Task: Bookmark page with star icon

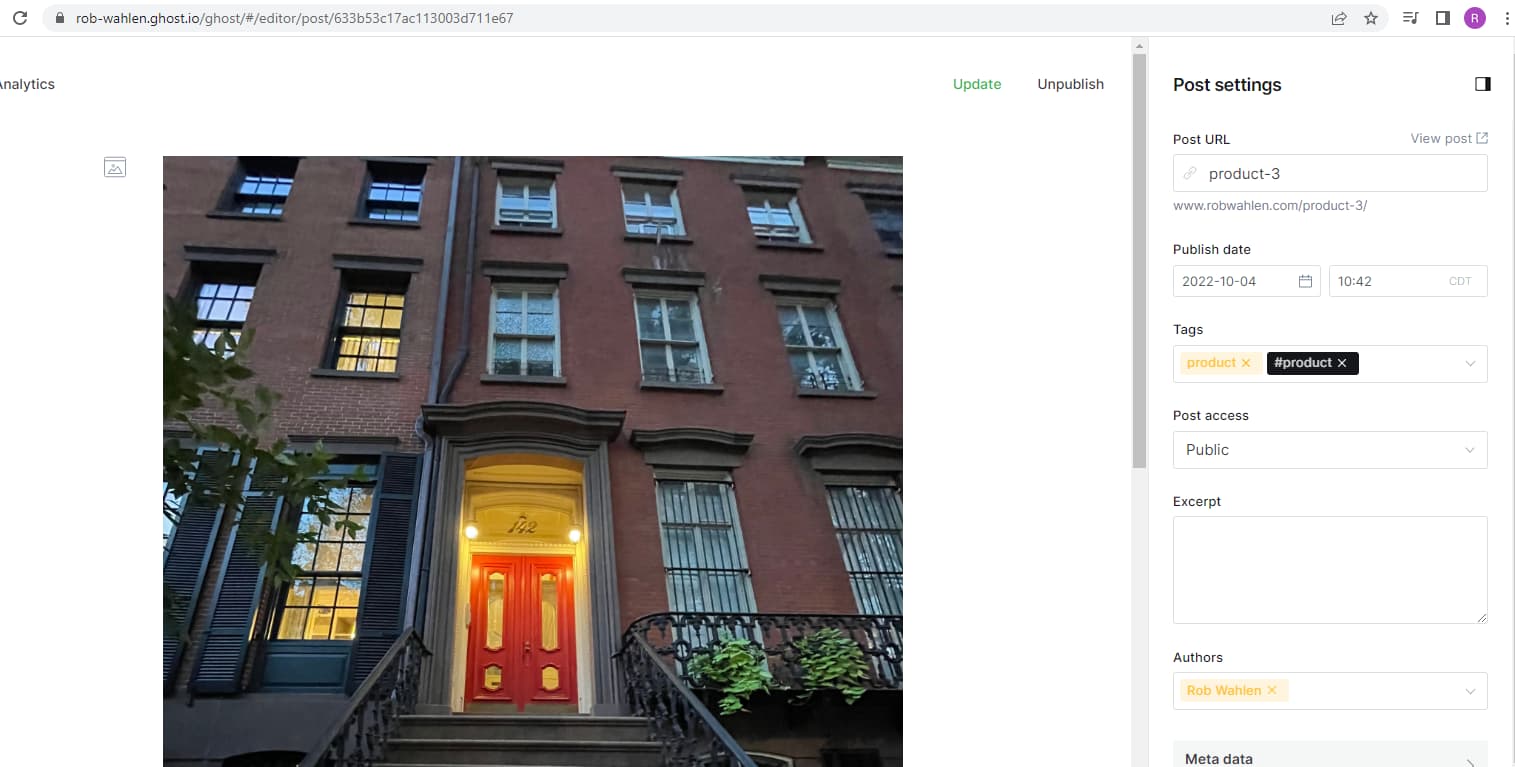Action: (x=1371, y=18)
